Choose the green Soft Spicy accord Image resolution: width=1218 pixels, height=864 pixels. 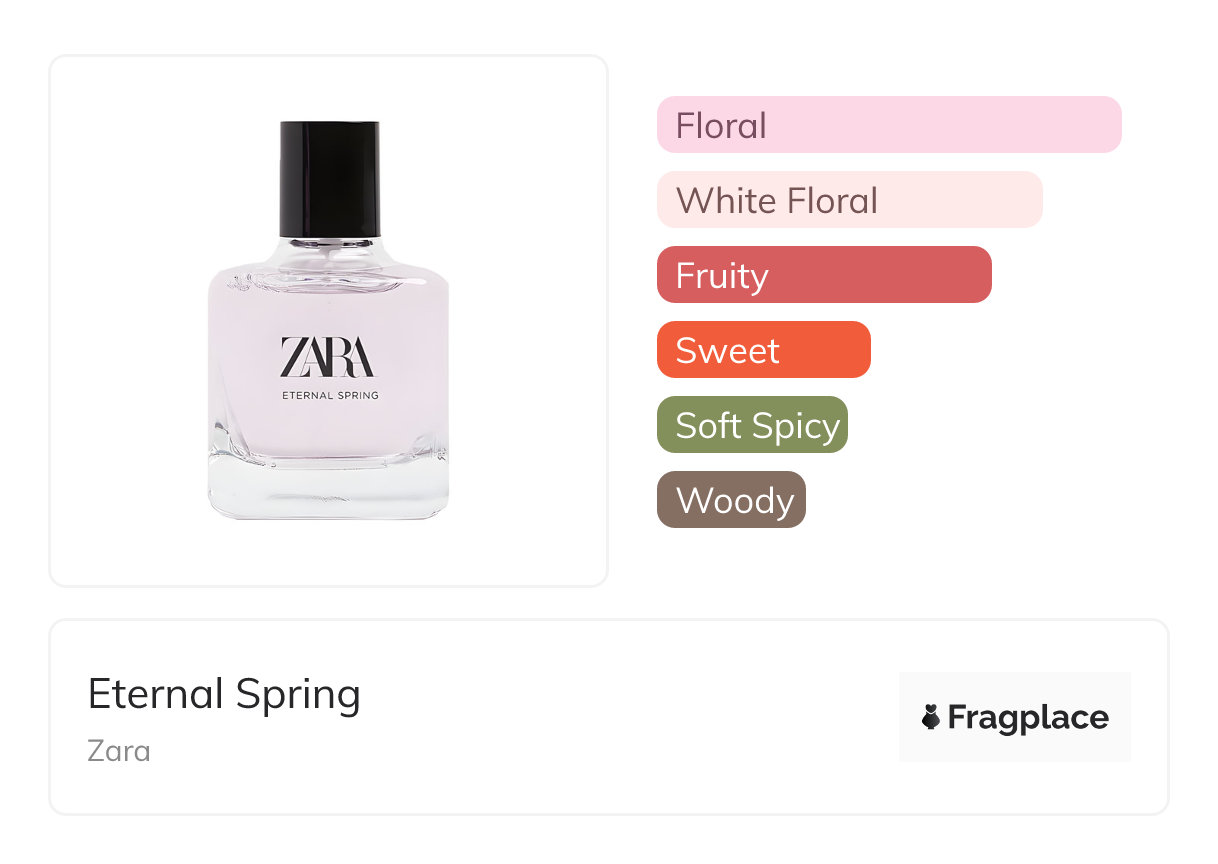752,425
